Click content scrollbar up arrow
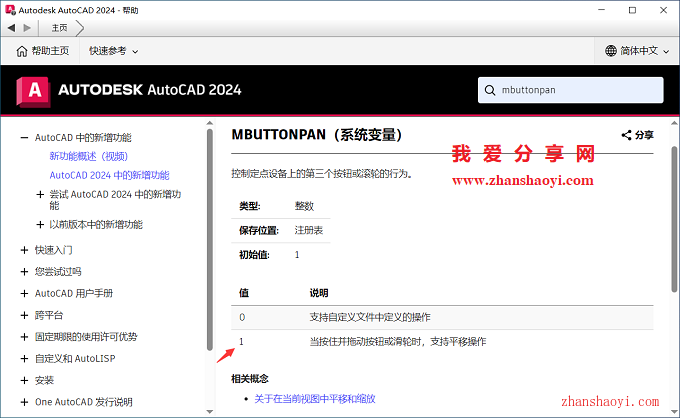Image resolution: width=680 pixels, height=418 pixels. [674, 123]
